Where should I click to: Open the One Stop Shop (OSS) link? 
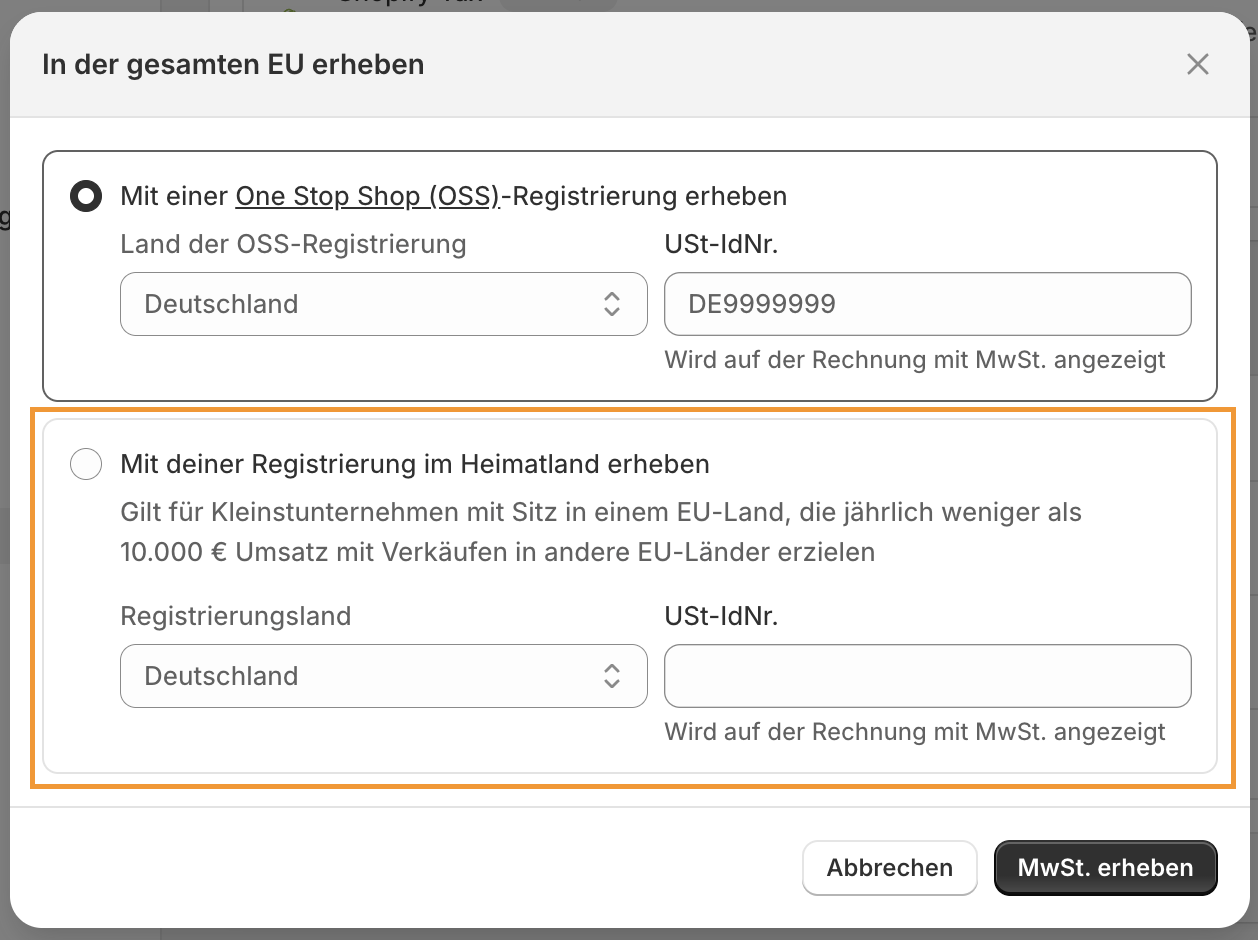(x=367, y=196)
